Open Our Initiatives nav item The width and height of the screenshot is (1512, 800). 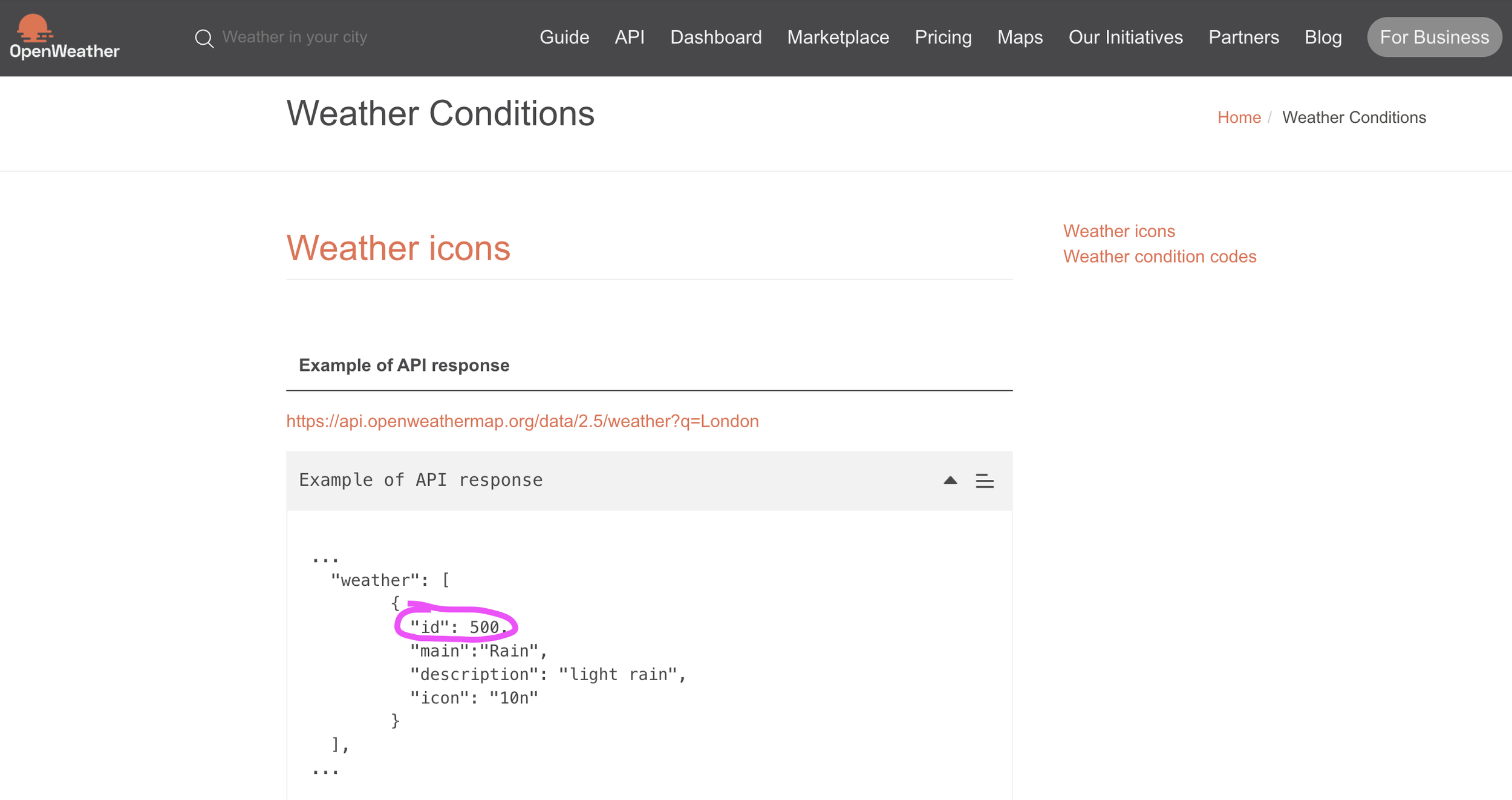point(1126,38)
